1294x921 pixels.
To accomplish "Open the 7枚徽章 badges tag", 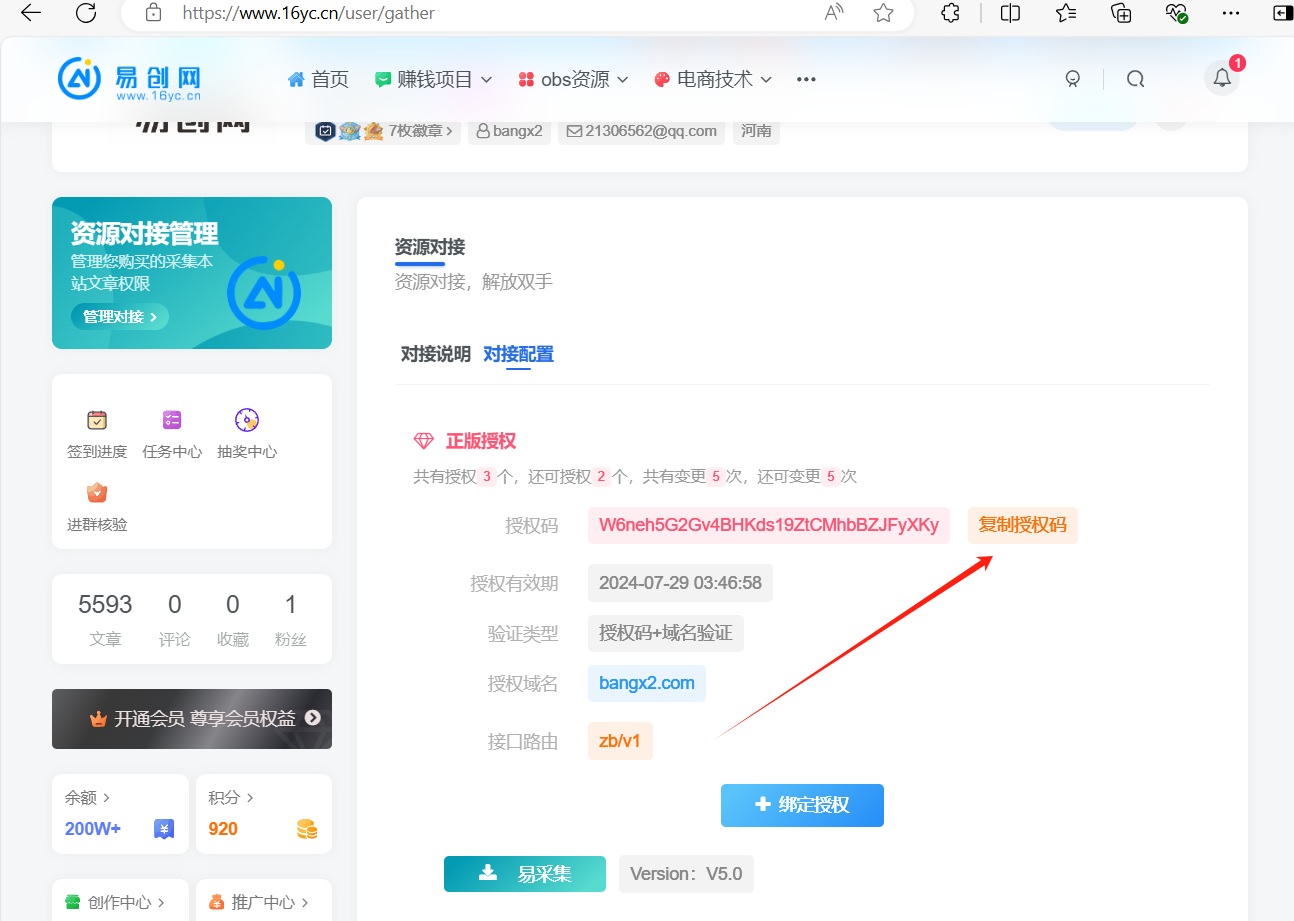I will click(383, 131).
